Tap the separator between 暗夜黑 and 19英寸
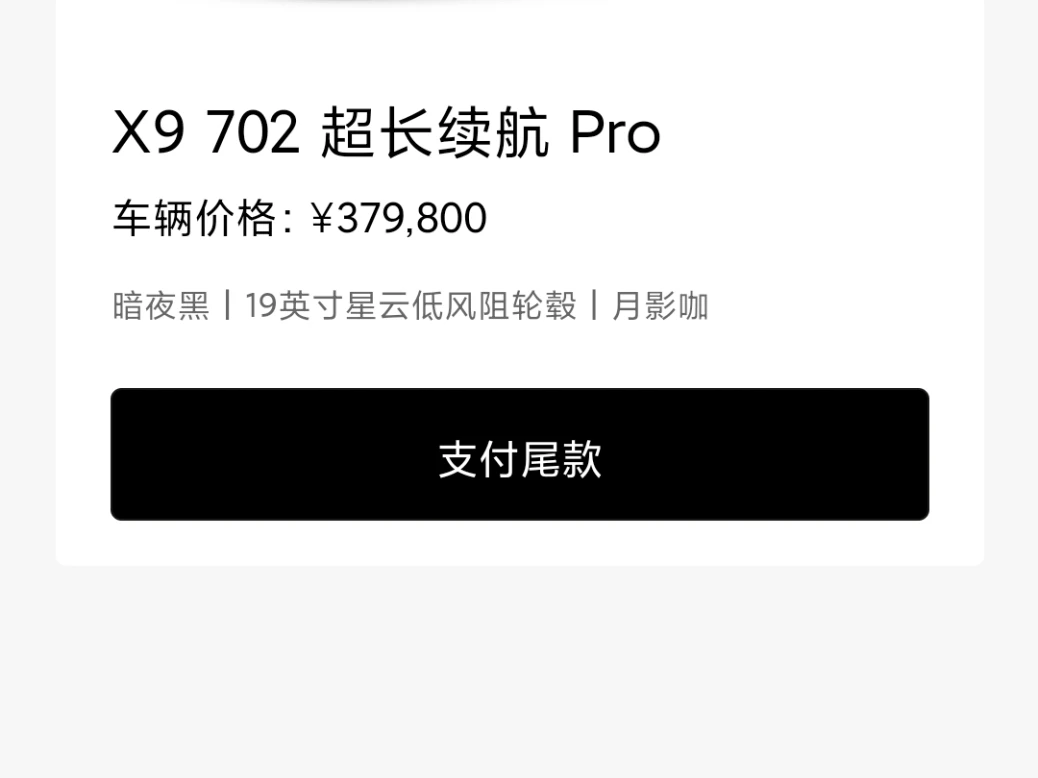 pos(228,305)
